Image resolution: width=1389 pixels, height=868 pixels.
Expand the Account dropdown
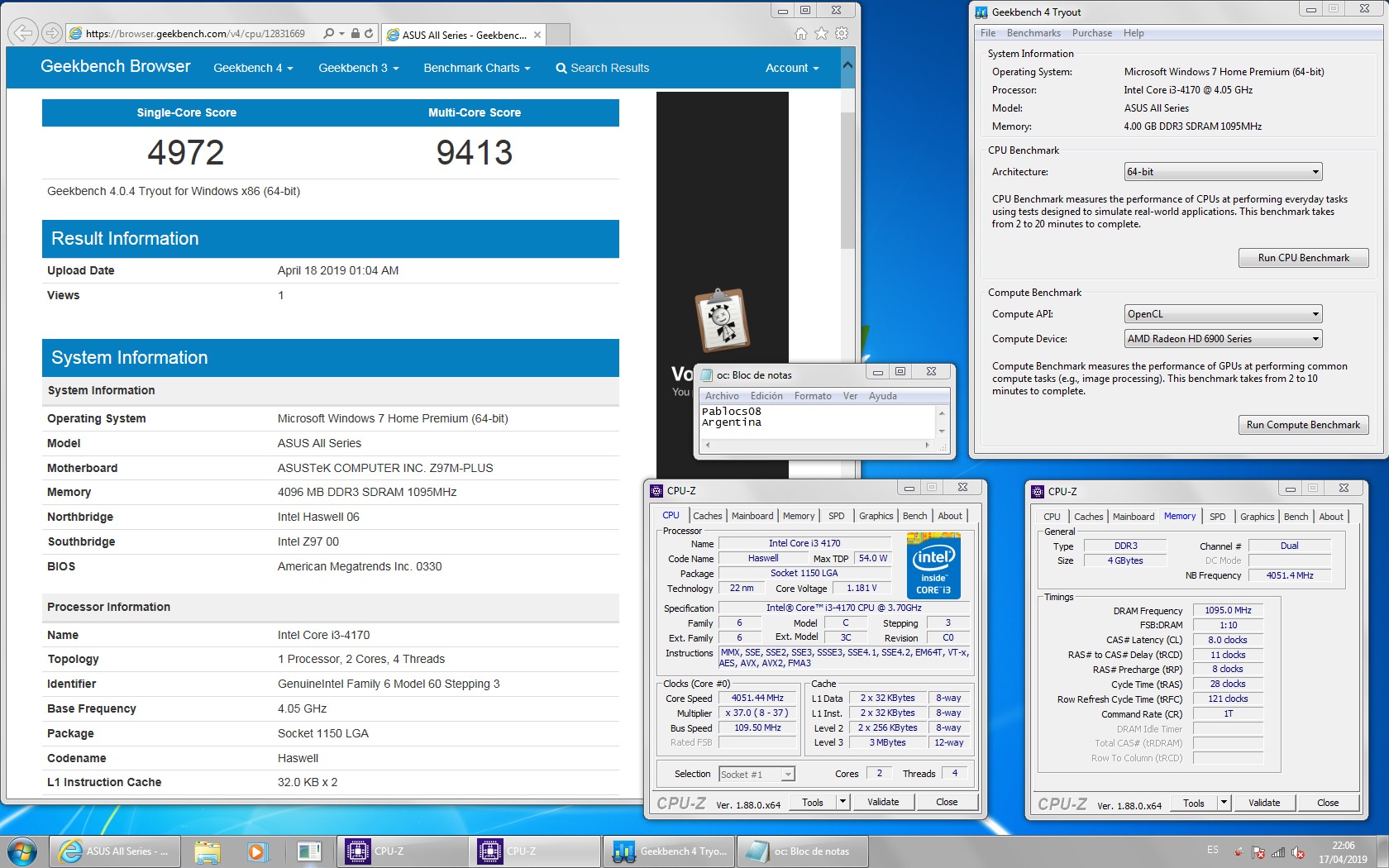pyautogui.click(x=792, y=68)
